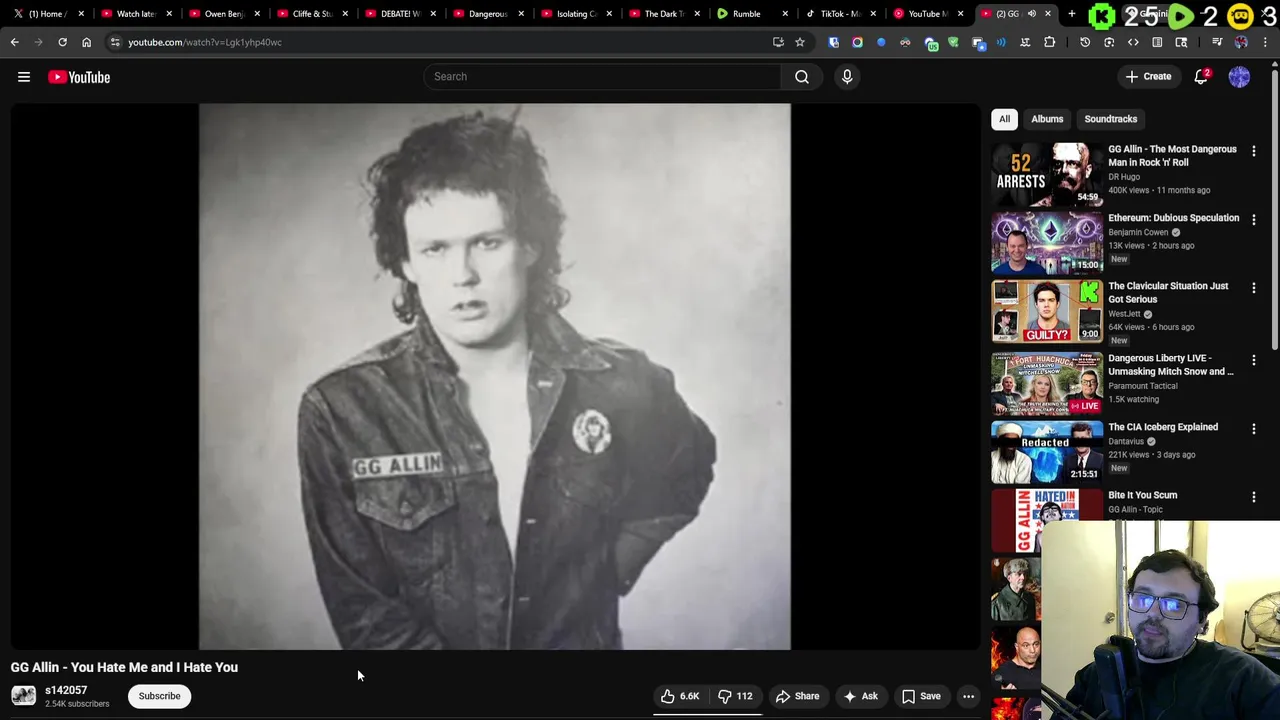Viewport: 1280px width, 720px height.
Task: Click the page vertical scrollbar
Action: 1275,210
